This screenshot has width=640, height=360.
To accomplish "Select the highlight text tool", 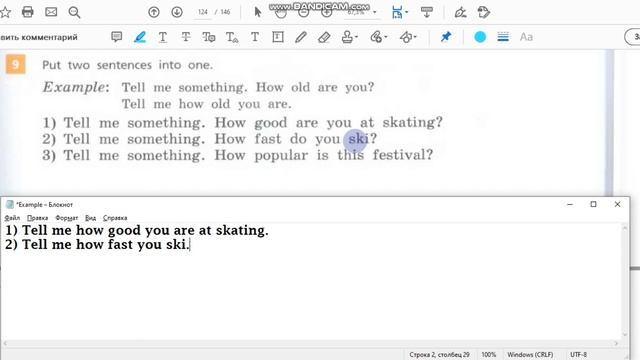I will point(140,37).
